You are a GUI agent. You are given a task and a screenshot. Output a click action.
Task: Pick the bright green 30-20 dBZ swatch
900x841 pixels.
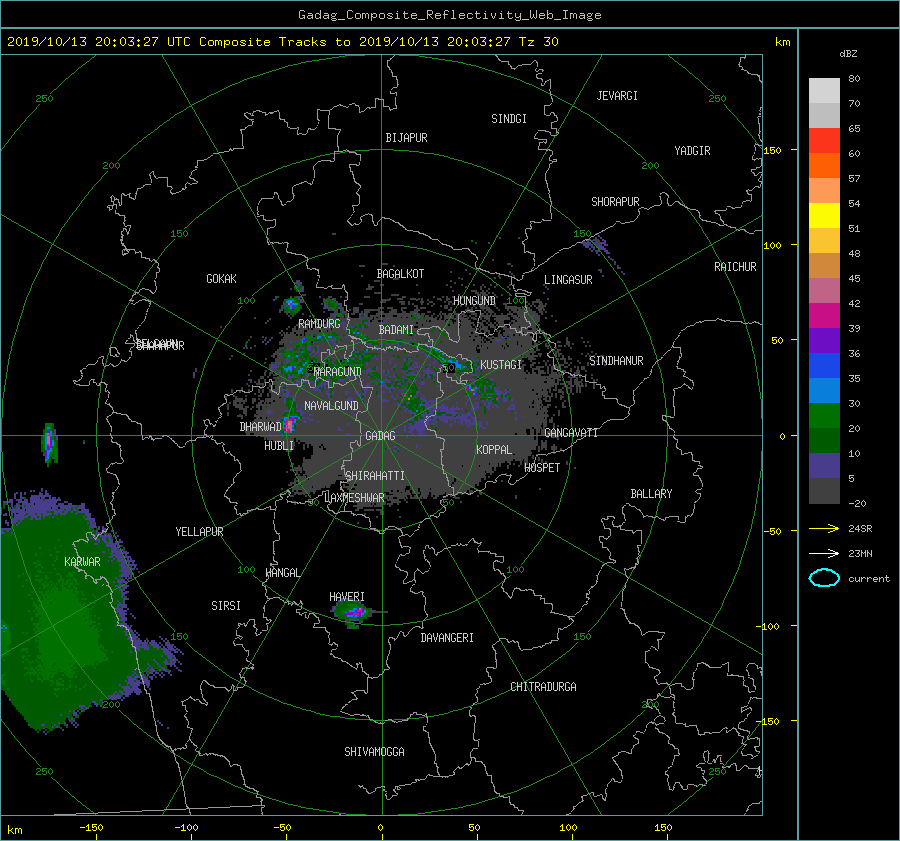(x=824, y=416)
